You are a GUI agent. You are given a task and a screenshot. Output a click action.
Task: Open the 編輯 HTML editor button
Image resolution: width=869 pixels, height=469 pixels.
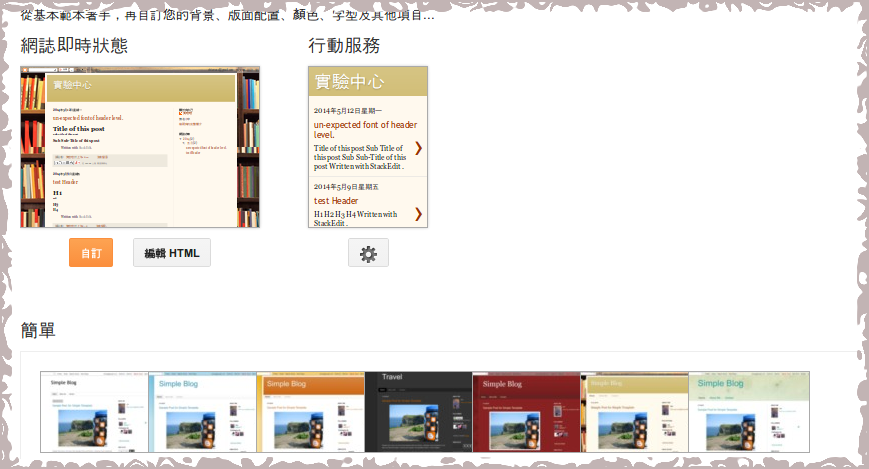[x=172, y=253]
